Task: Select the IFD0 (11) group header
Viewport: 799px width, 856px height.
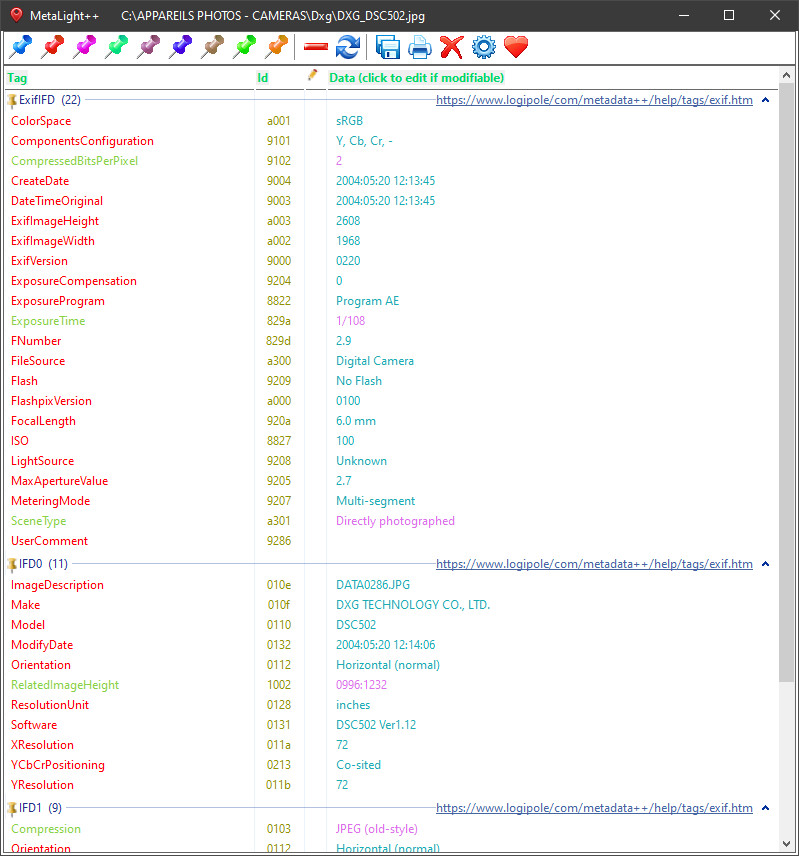Action: tap(44, 564)
